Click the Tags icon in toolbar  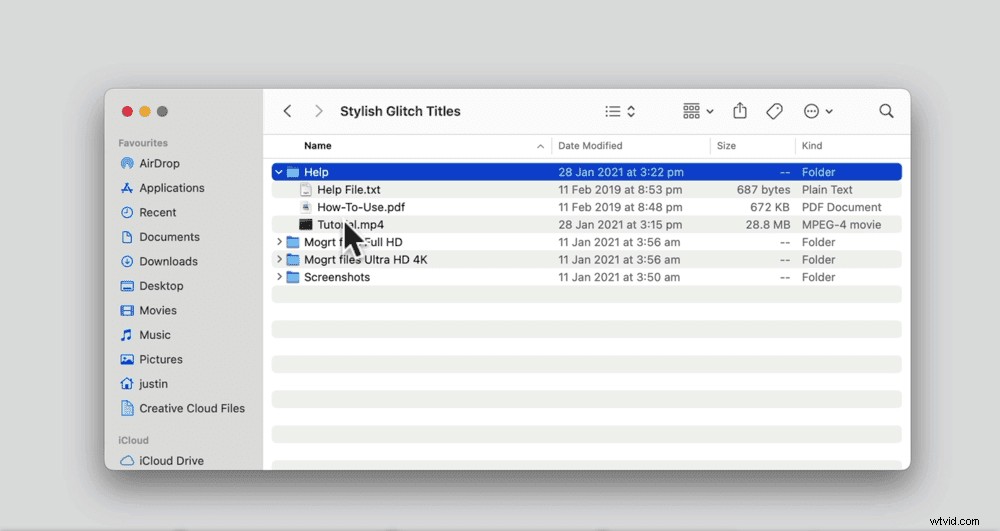774,111
